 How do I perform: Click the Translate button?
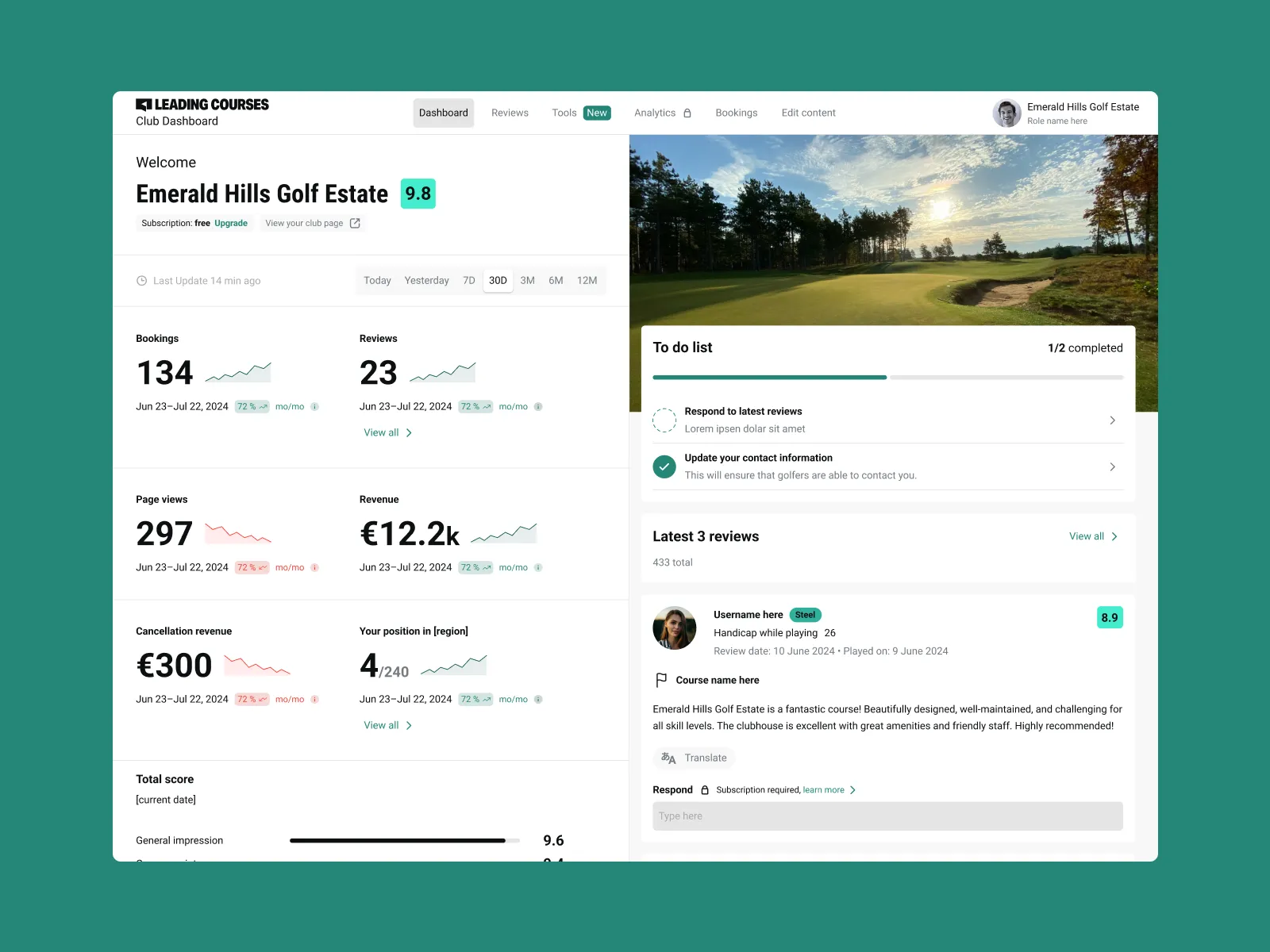(694, 758)
